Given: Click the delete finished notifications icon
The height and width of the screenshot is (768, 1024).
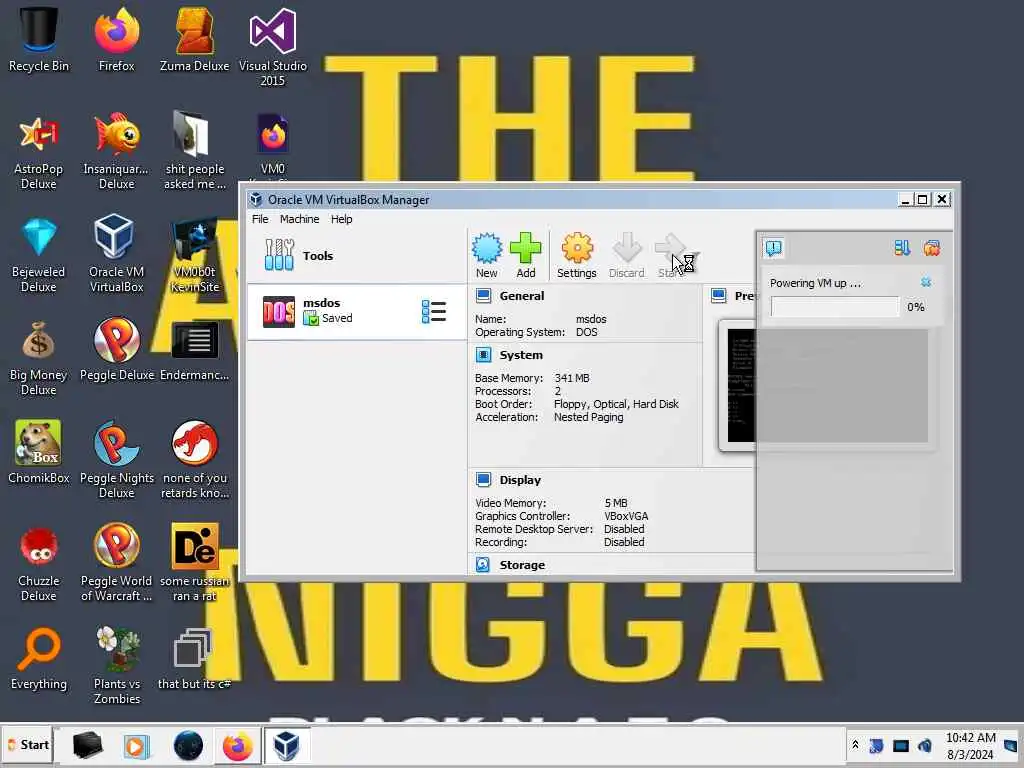Looking at the screenshot, I should point(932,248).
